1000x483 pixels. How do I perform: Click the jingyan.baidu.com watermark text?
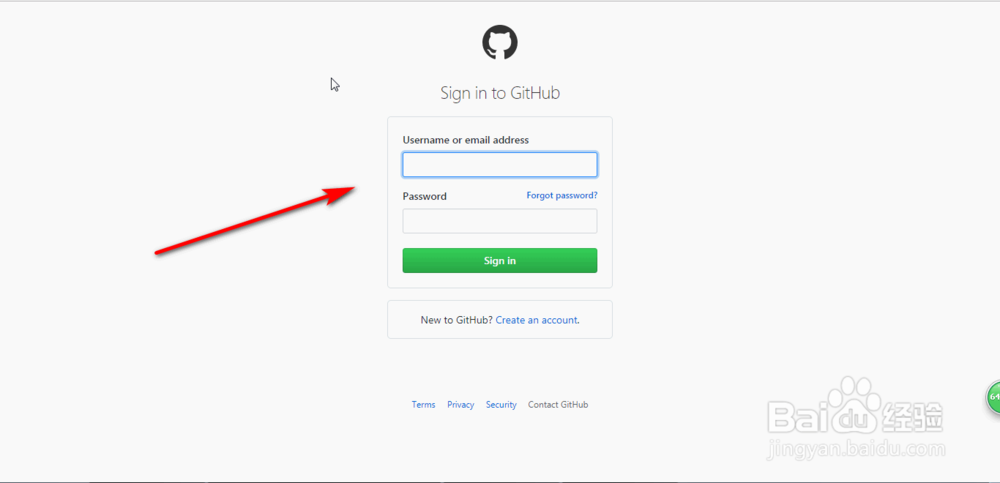tap(856, 449)
